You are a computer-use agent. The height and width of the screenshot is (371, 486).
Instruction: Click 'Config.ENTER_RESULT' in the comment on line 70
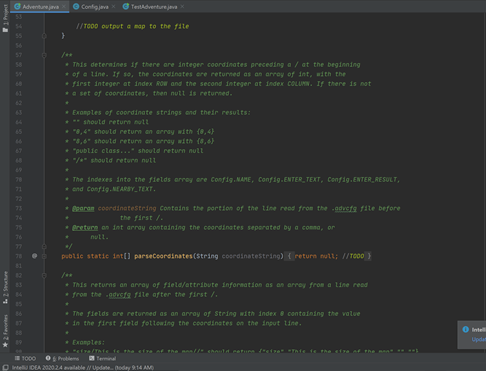click(x=362, y=180)
